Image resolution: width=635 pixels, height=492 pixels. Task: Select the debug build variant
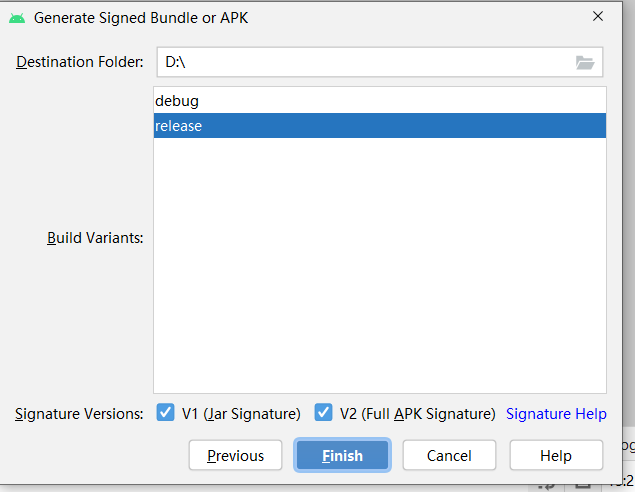[x=380, y=101]
